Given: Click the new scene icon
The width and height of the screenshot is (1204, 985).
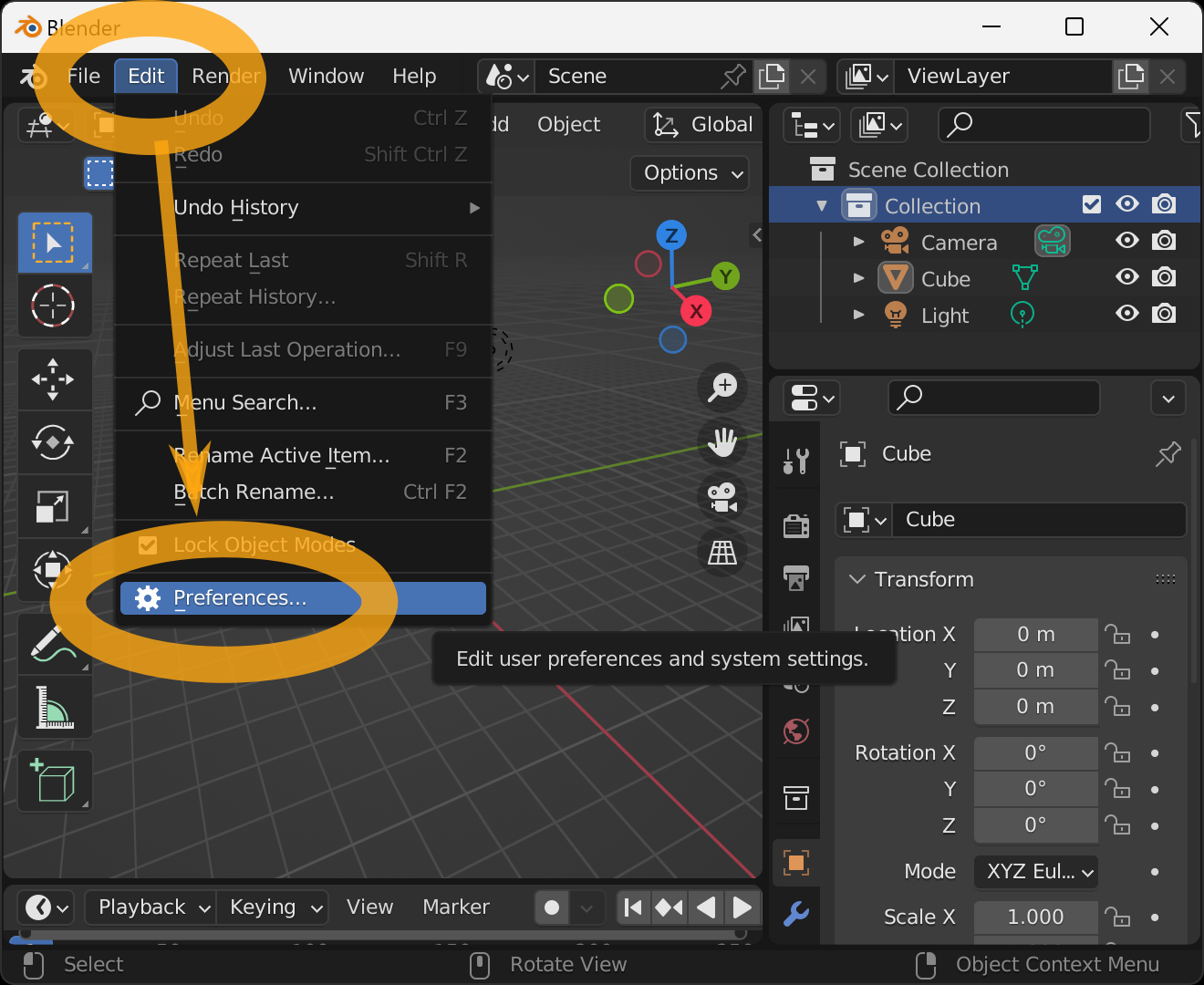Looking at the screenshot, I should (772, 76).
